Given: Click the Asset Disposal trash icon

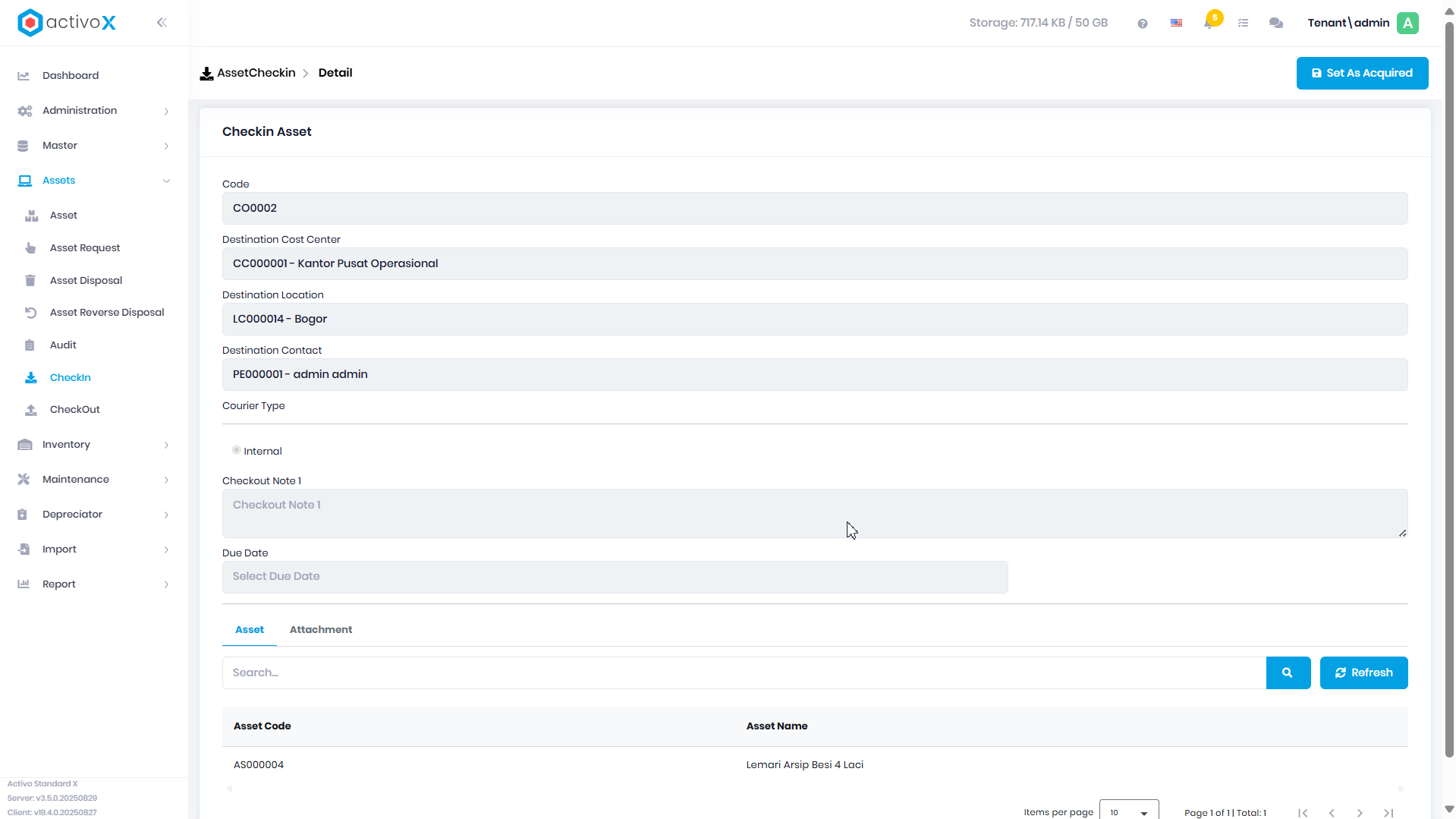Looking at the screenshot, I should point(30,281).
